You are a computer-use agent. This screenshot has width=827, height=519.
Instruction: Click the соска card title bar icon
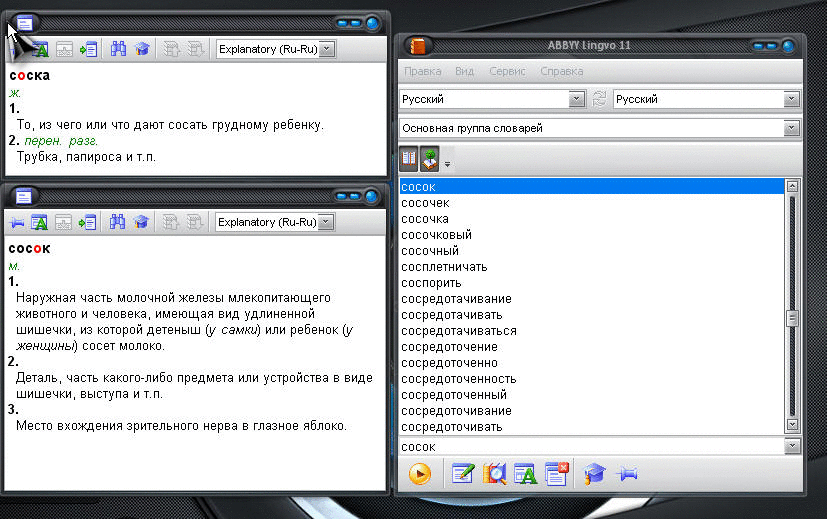pos(24,23)
